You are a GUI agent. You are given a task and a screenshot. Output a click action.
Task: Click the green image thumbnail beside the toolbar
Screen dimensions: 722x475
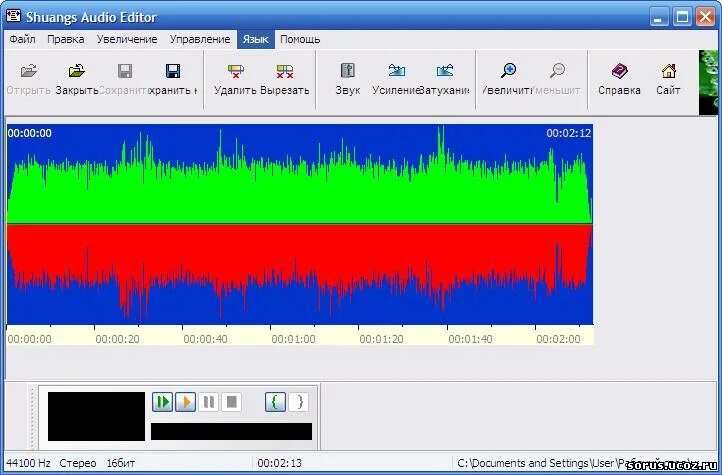[x=710, y=82]
